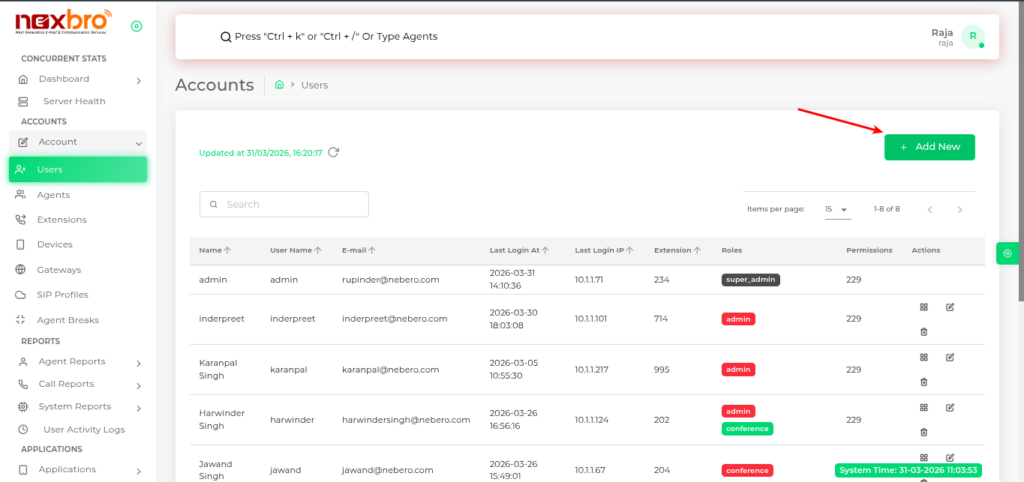Open the items per page dropdown

tap(837, 209)
